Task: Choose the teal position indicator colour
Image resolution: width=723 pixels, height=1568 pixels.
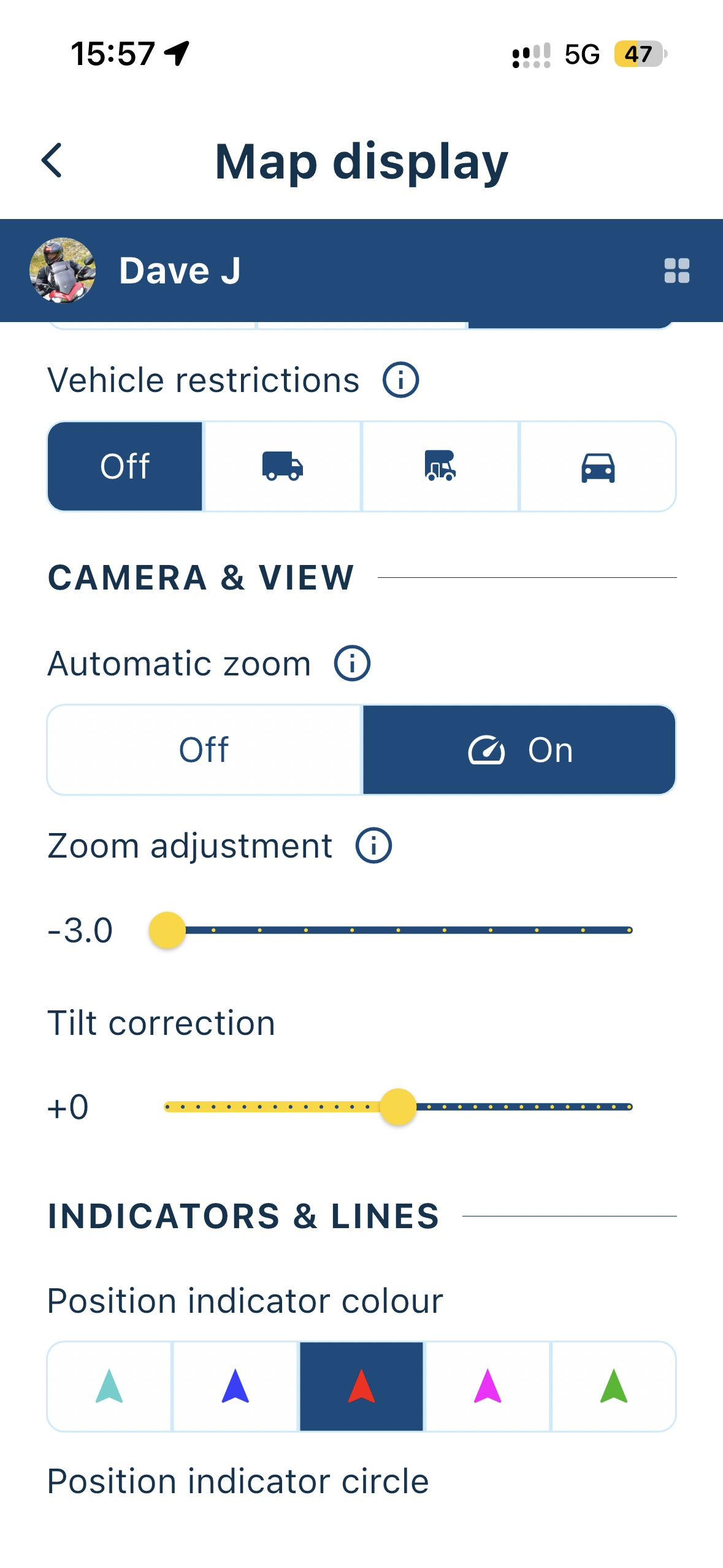Action: pos(110,1386)
